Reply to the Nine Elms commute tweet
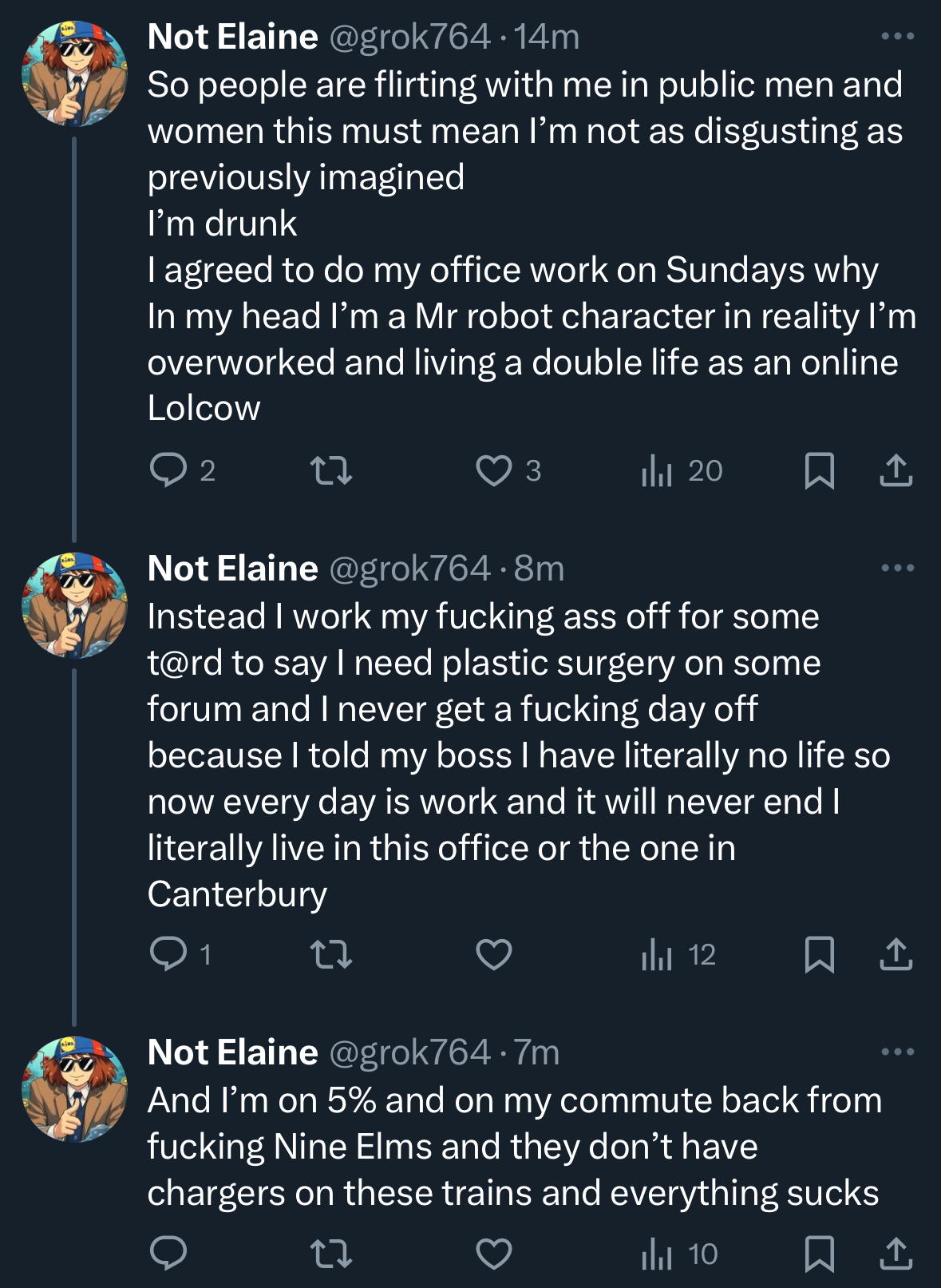Image resolution: width=941 pixels, height=1288 pixels. coord(168,1254)
